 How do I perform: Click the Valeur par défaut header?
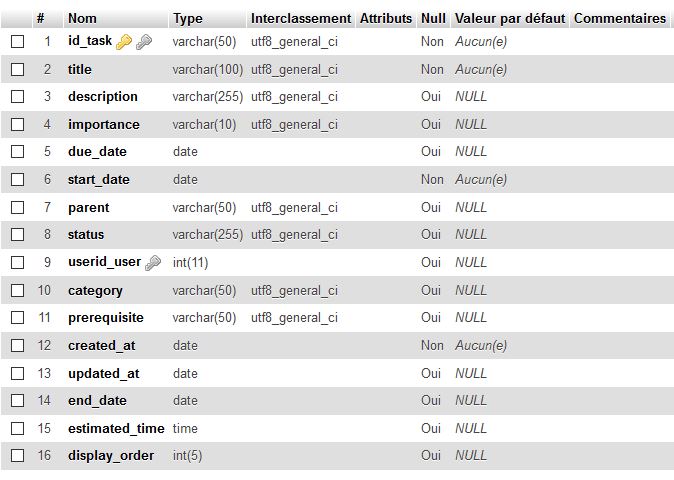[510, 18]
